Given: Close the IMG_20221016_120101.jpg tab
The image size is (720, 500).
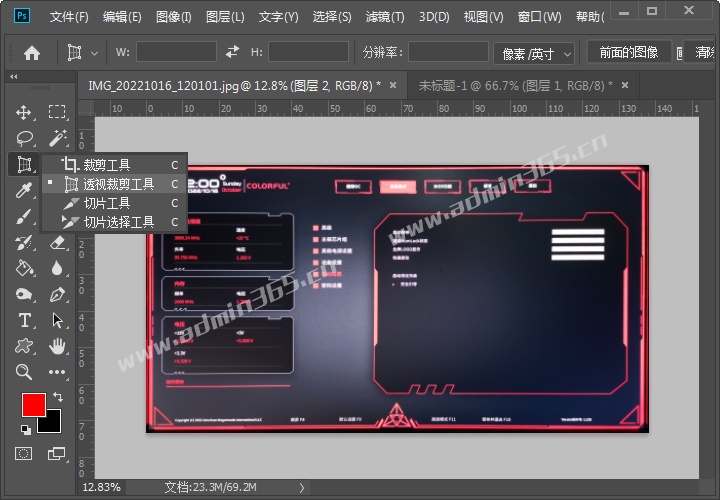Looking at the screenshot, I should 393,85.
